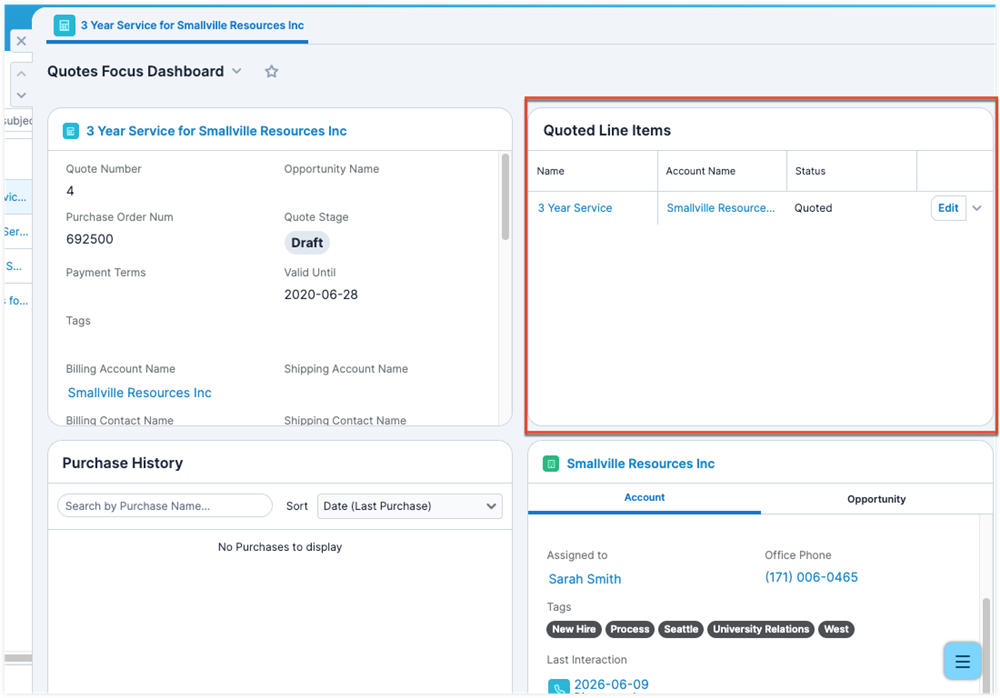Expand the Quotes Focus Dashboard dropdown
This screenshot has width=1000, height=698.
[x=237, y=71]
